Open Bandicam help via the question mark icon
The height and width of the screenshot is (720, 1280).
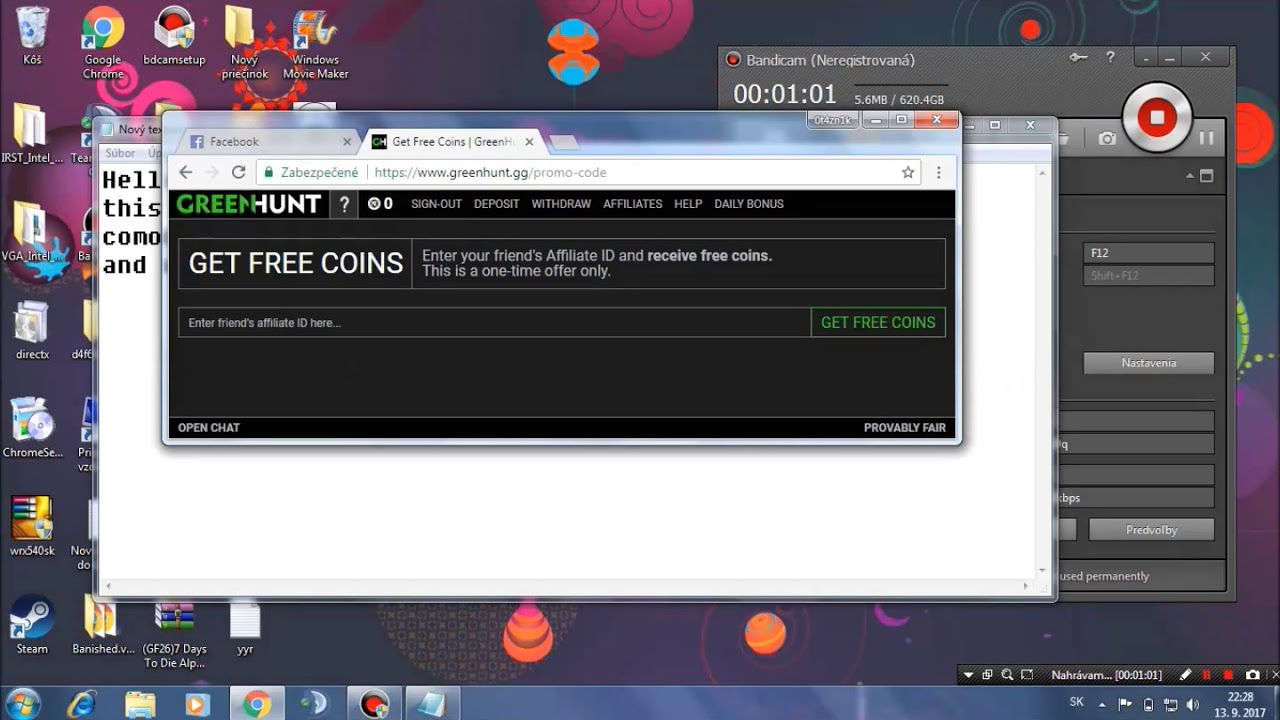(x=1110, y=58)
